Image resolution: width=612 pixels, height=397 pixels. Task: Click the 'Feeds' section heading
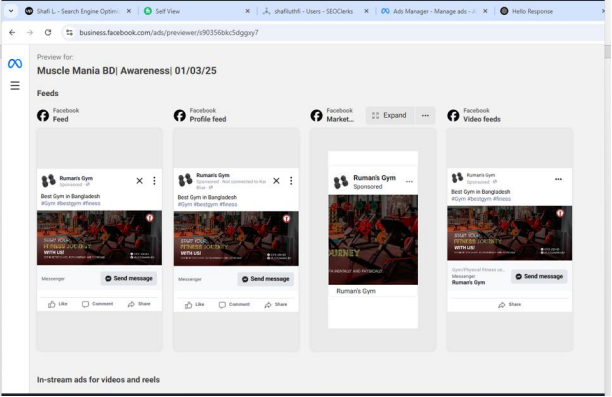coord(48,93)
